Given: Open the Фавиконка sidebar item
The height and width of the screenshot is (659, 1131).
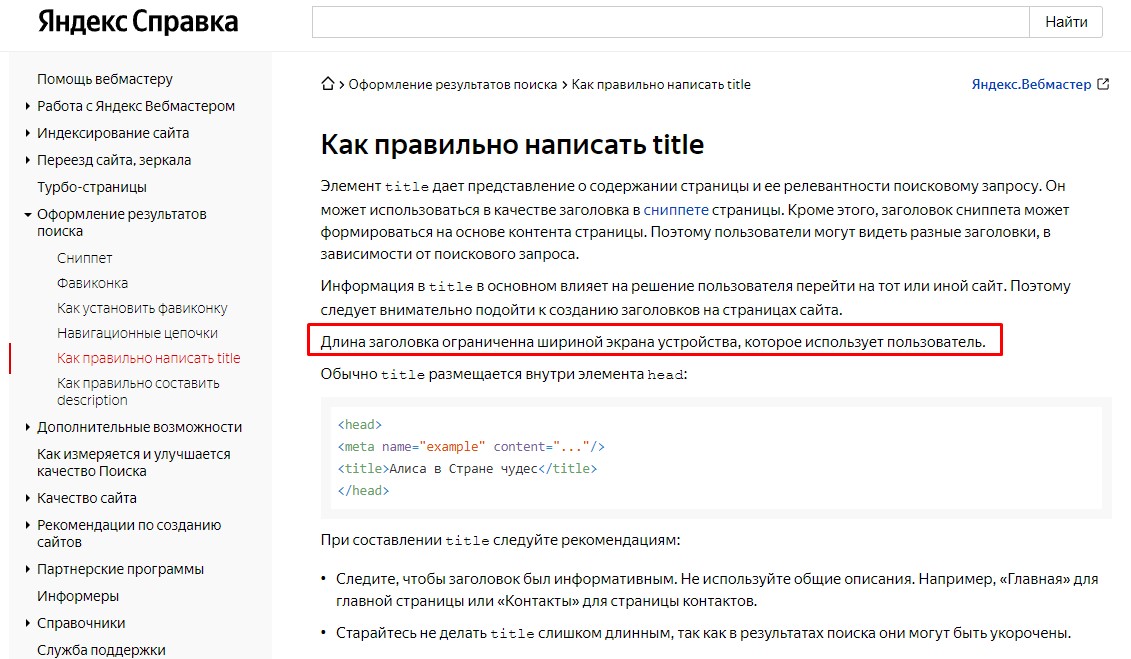Looking at the screenshot, I should click(x=92, y=283).
